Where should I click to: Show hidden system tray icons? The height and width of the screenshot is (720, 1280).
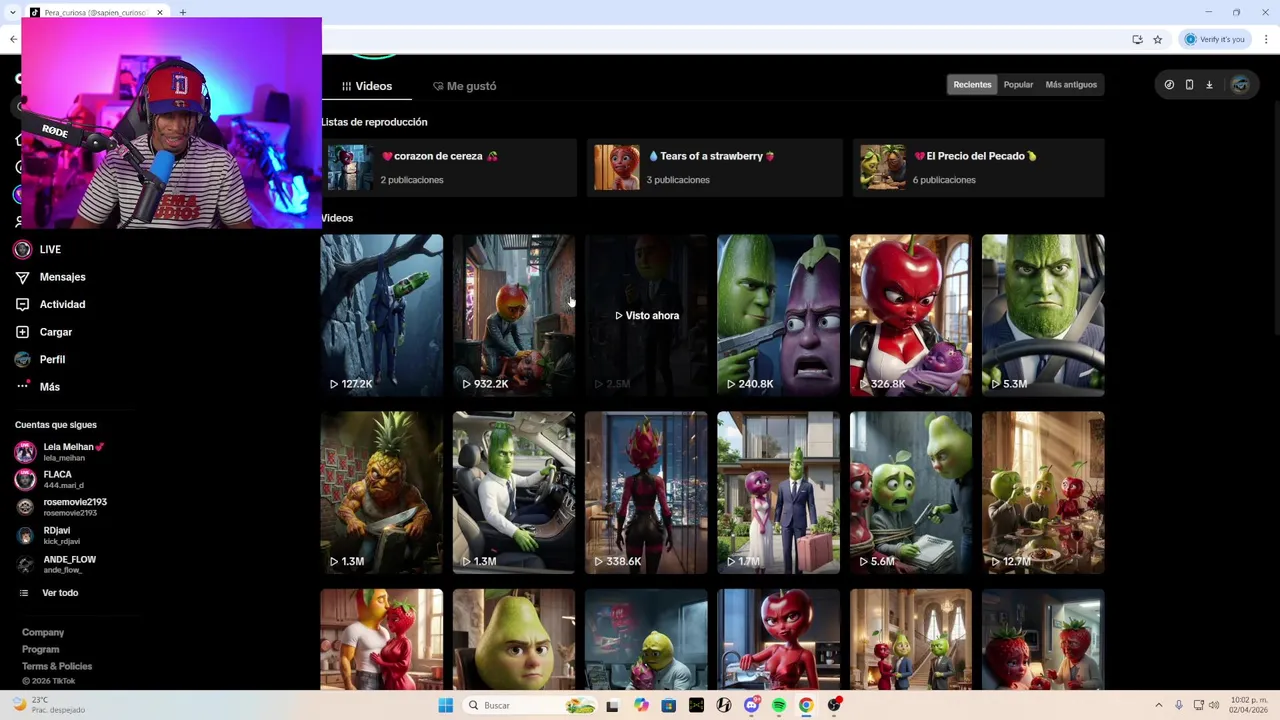coord(1159,705)
